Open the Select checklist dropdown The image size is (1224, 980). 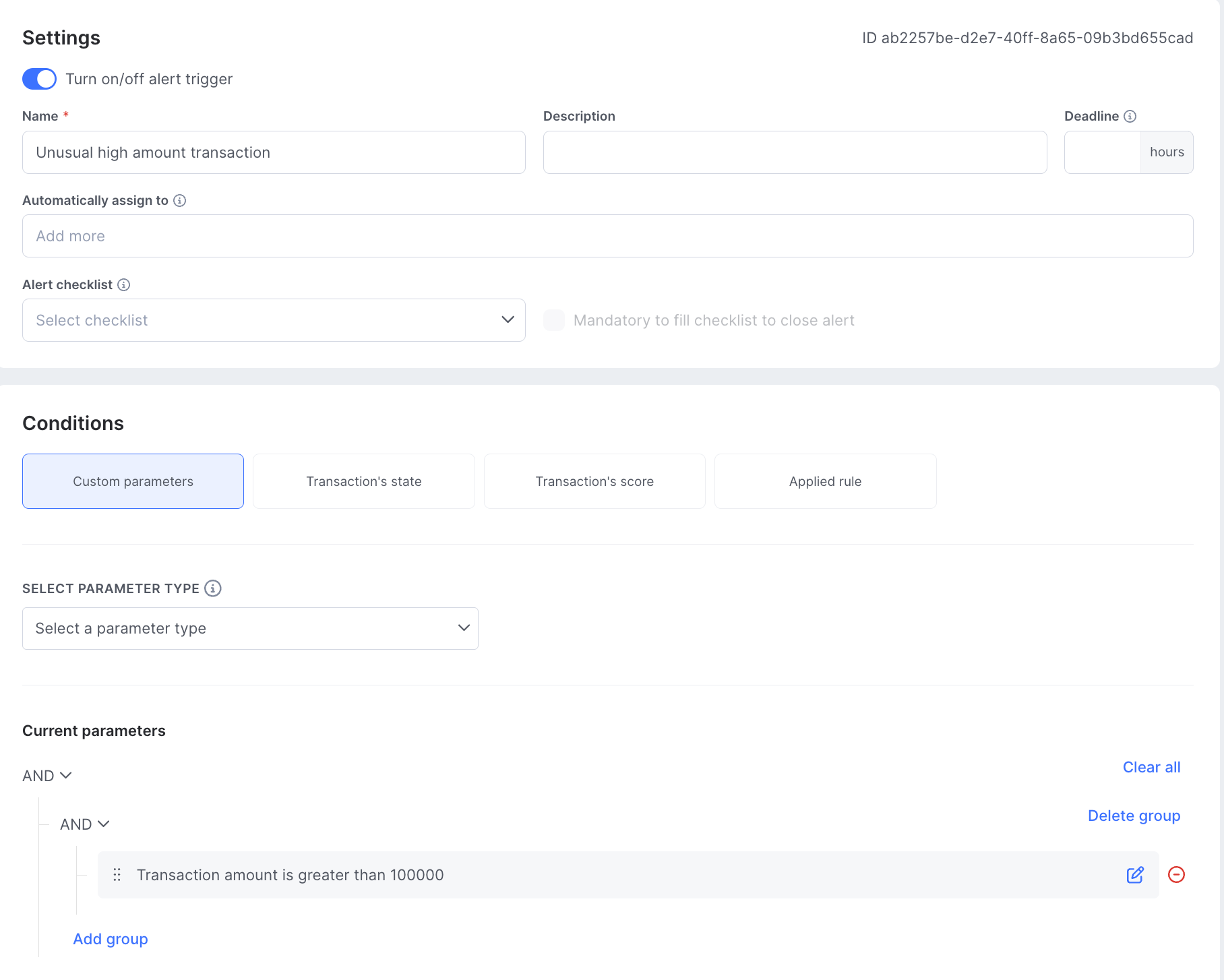(274, 320)
